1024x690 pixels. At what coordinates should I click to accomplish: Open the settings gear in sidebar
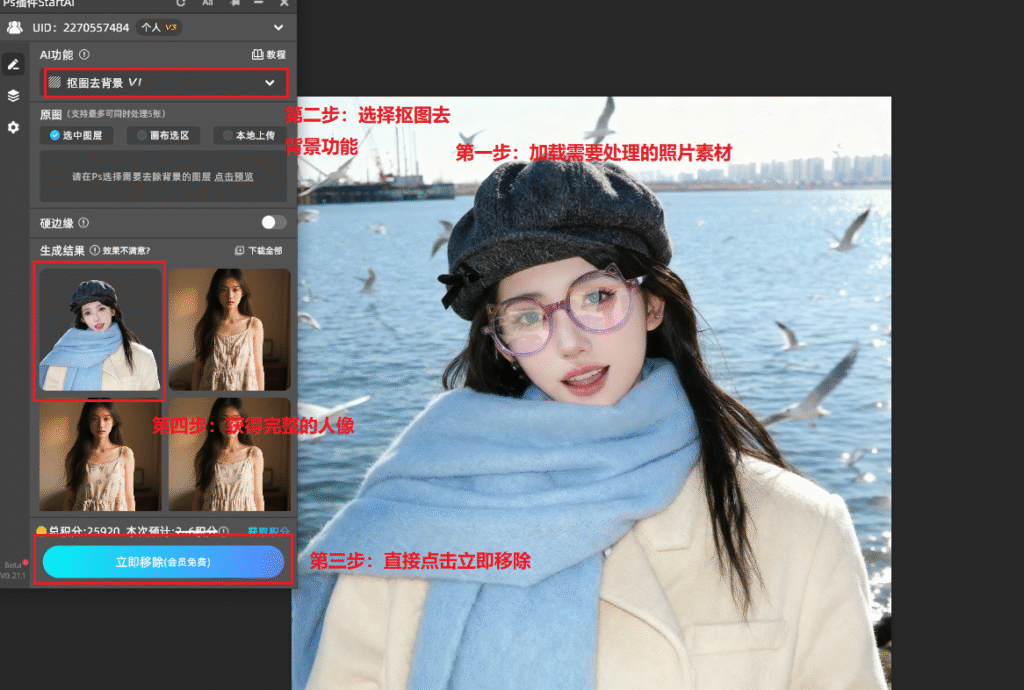tap(13, 128)
